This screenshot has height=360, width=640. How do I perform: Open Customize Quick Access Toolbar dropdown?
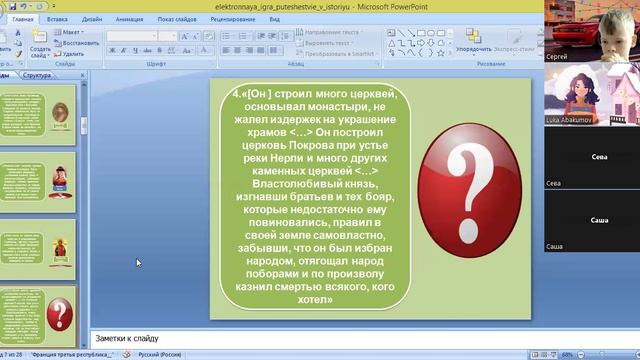pos(53,7)
